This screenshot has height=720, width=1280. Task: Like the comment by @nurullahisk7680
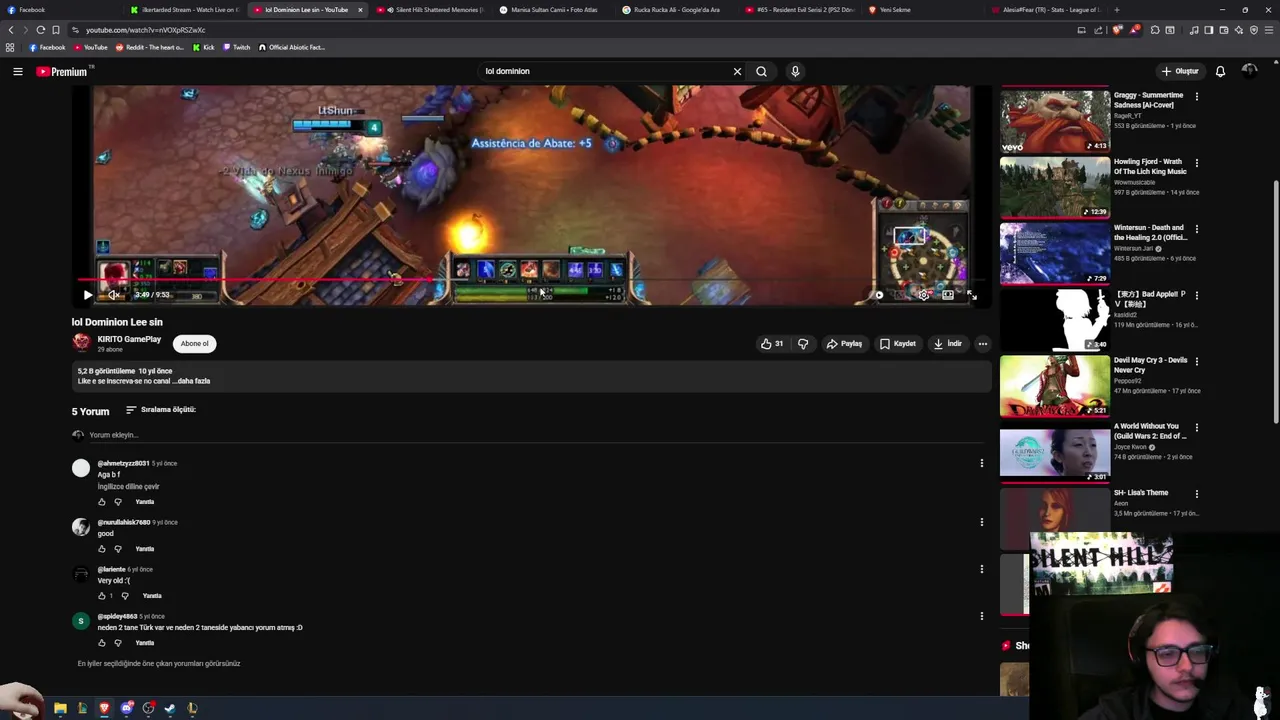click(x=101, y=549)
